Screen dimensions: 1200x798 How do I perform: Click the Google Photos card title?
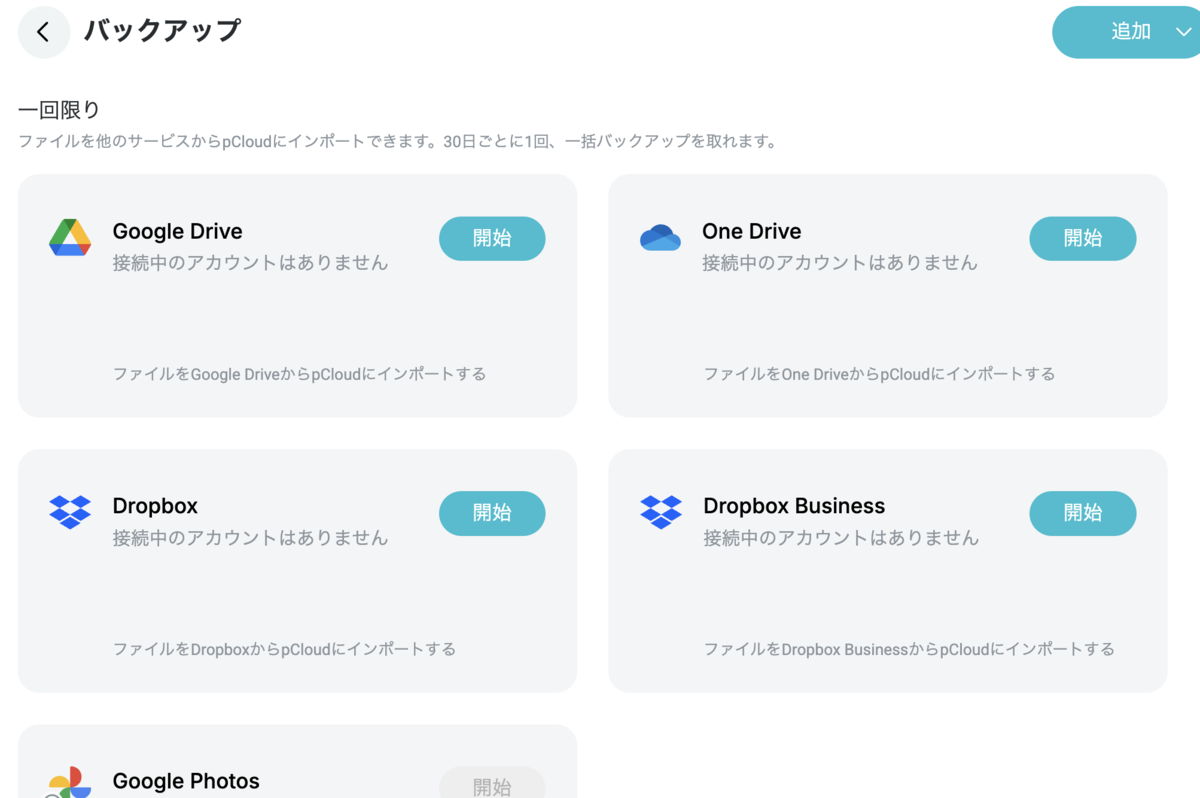coord(186,781)
